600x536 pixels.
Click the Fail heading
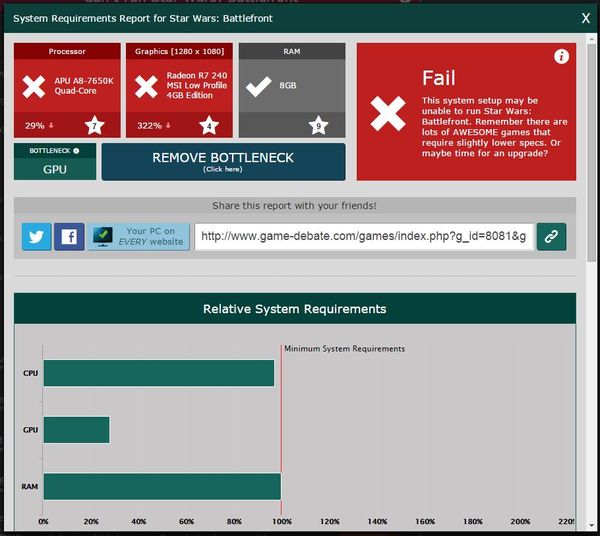[x=439, y=78]
